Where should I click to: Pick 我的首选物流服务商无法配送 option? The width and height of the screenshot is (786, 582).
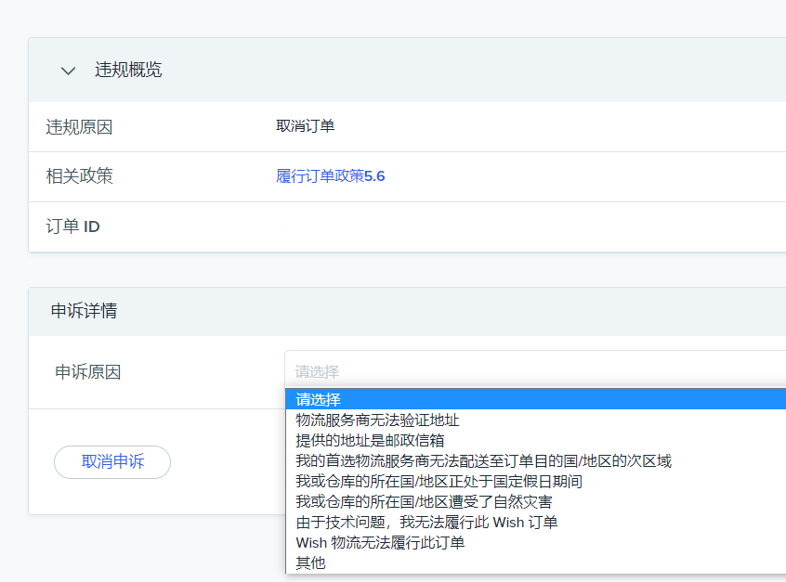[483, 461]
